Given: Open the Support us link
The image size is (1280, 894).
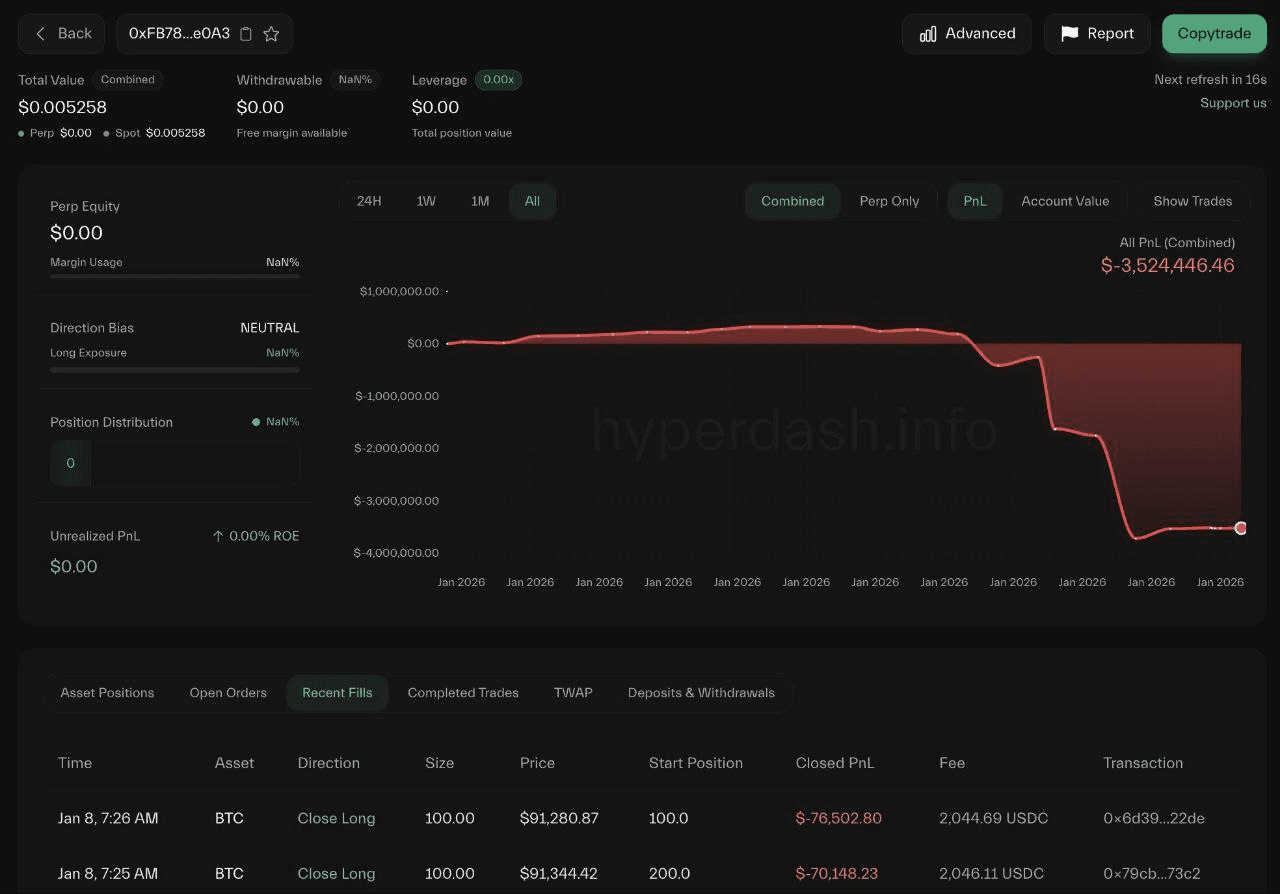Looking at the screenshot, I should (1233, 103).
